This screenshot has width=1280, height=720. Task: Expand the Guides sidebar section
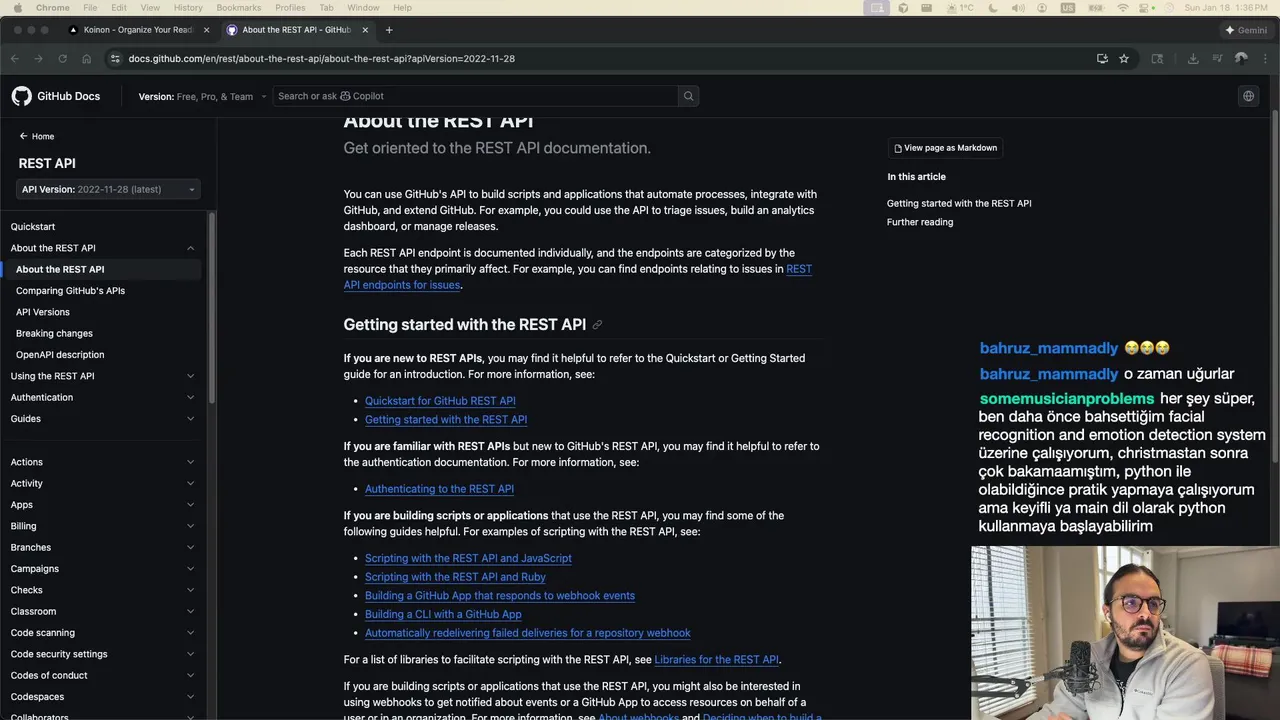[190, 419]
